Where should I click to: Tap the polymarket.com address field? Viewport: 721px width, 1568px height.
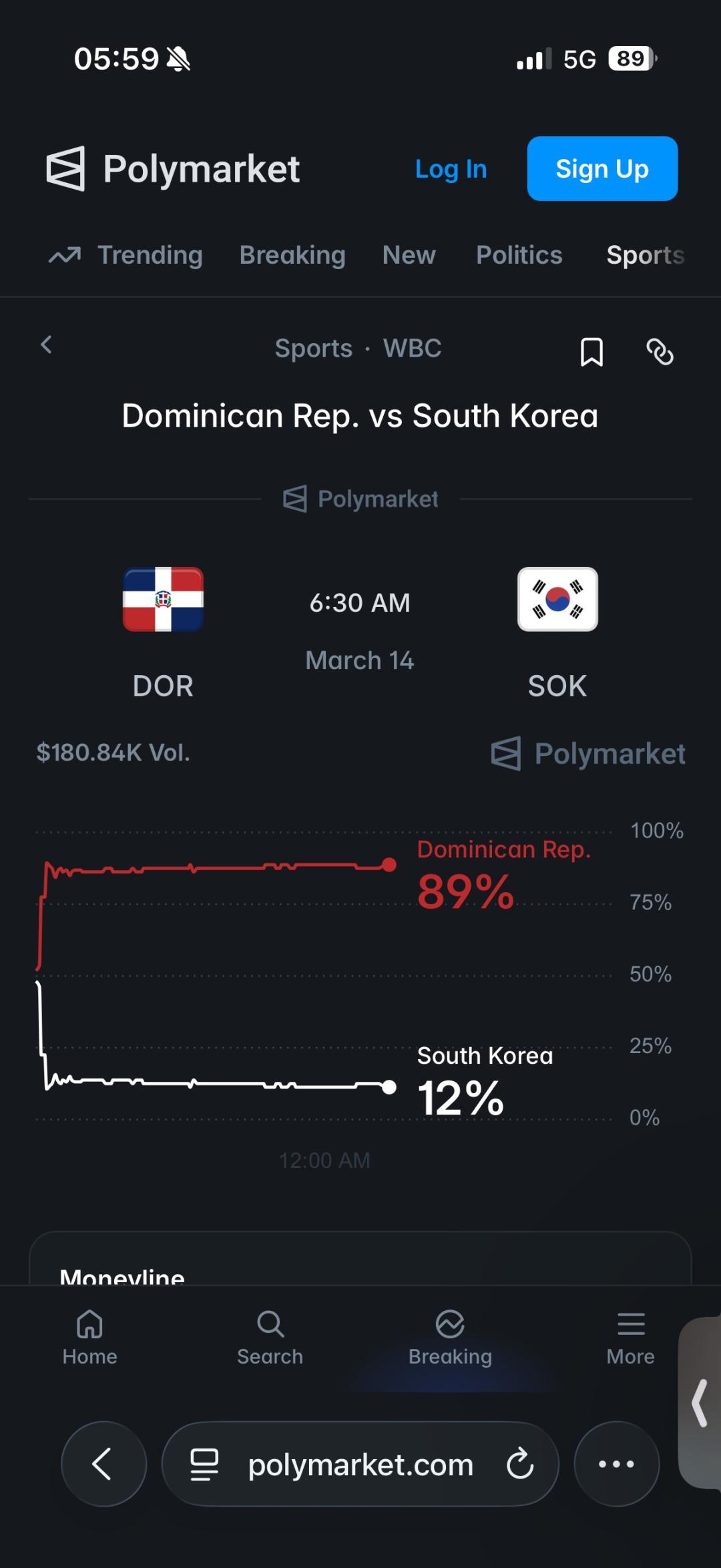pyautogui.click(x=360, y=1464)
